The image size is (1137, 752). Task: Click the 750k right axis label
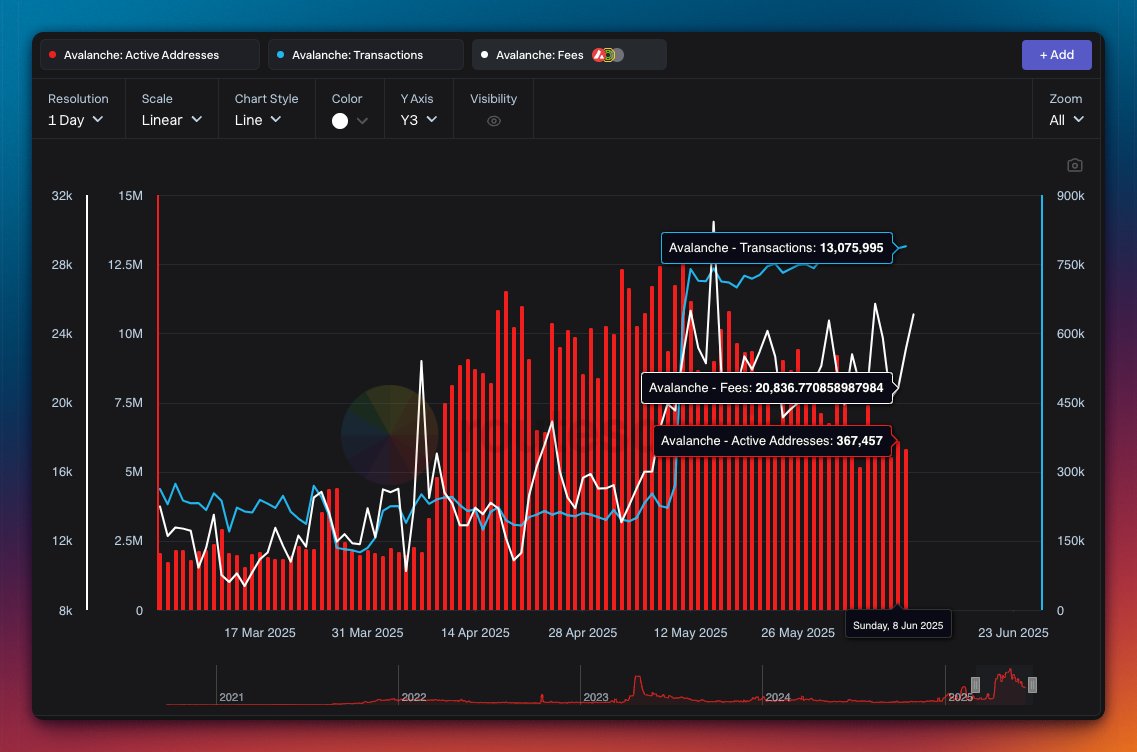coord(1071,265)
